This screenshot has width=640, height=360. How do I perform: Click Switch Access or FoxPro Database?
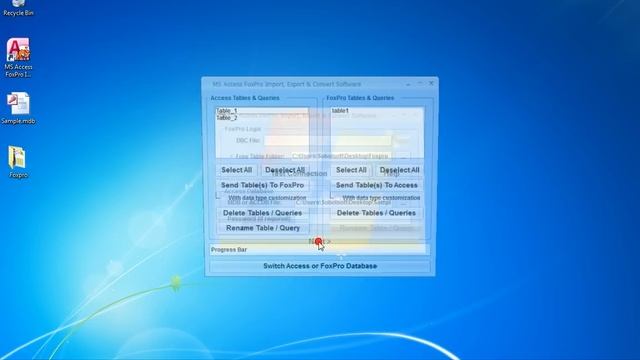coord(320,266)
